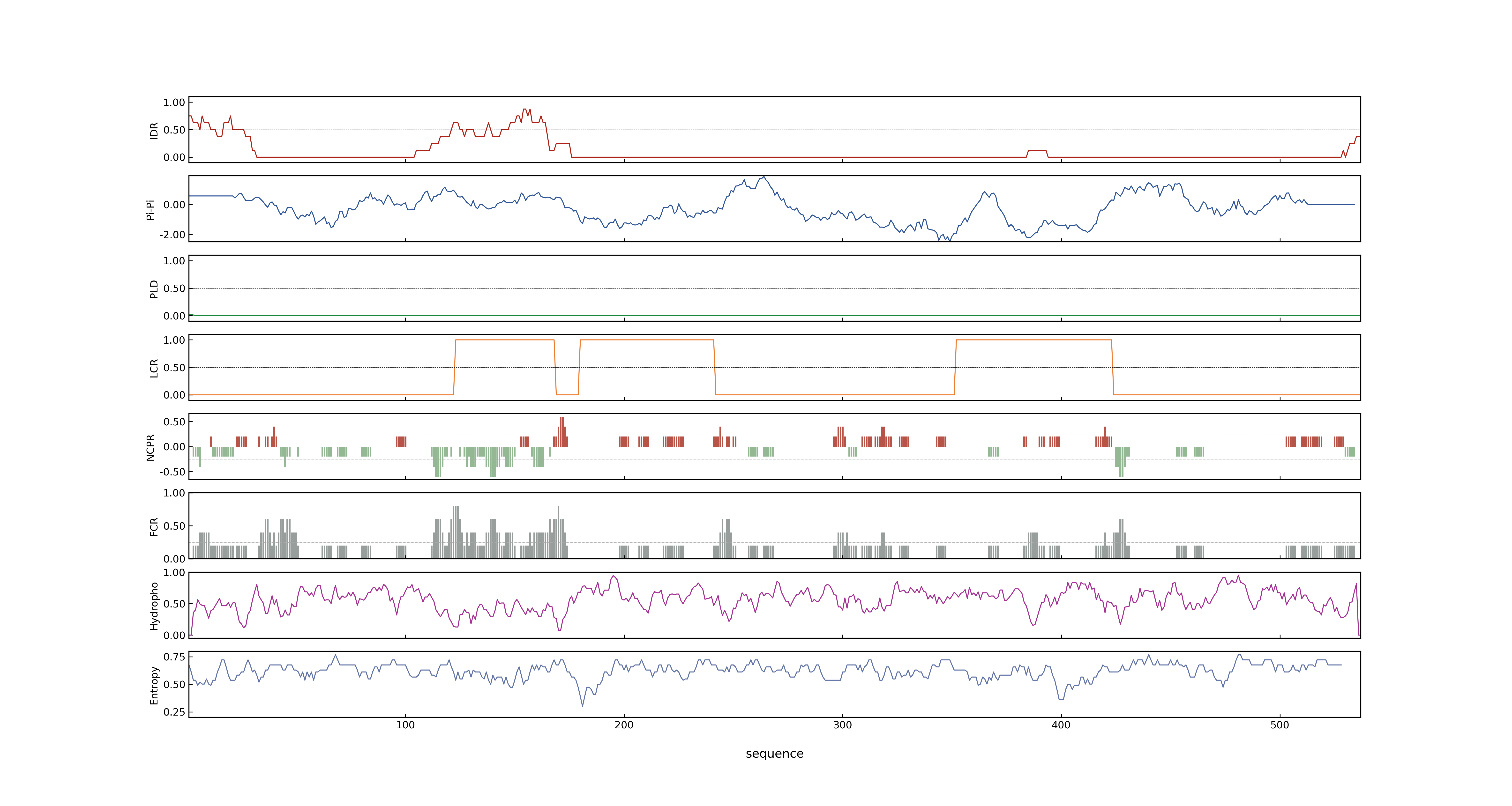
Task: Click the Entropy minimum near residue 181
Action: [x=582, y=705]
